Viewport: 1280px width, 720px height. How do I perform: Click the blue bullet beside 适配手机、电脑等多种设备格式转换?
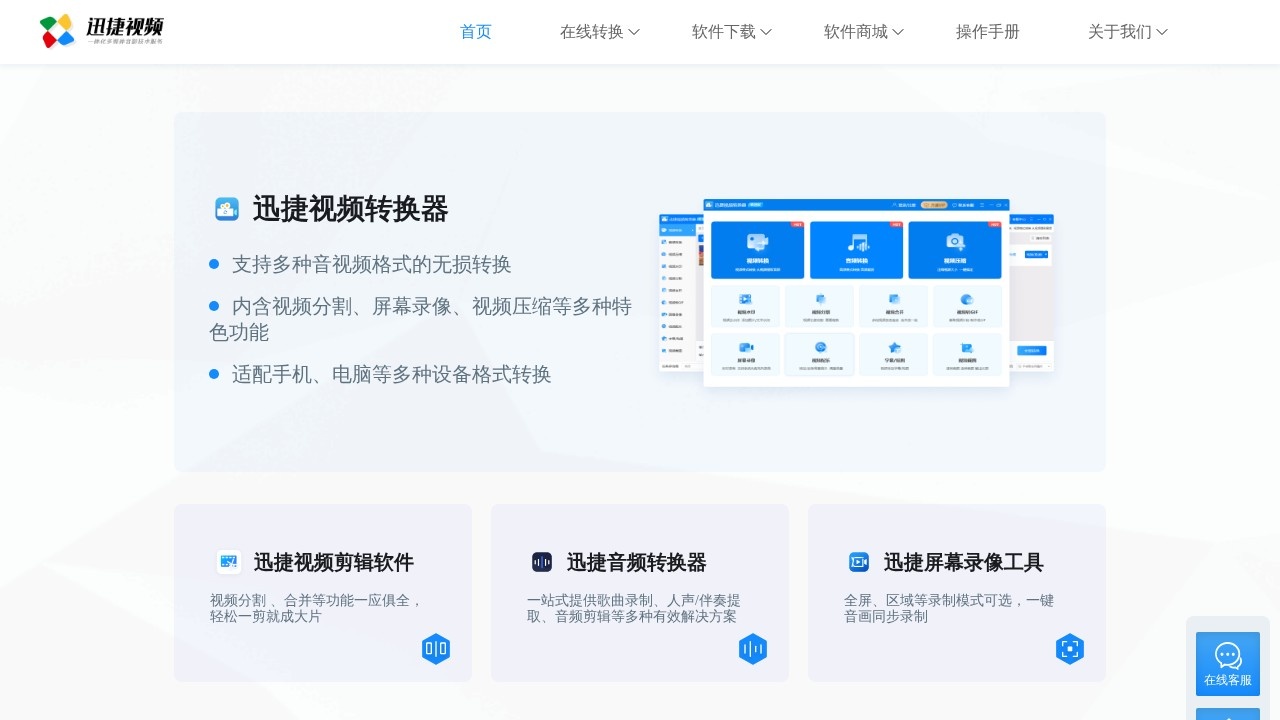(214, 374)
